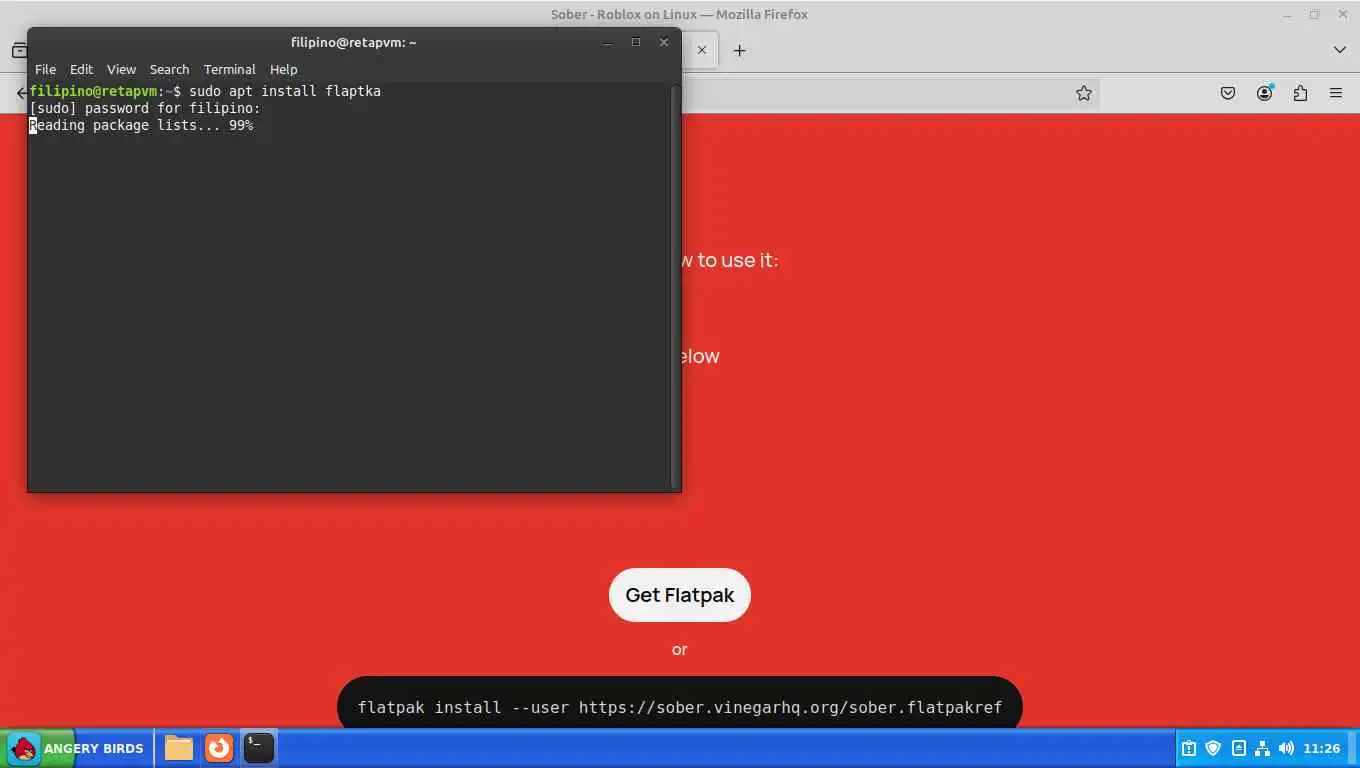Open the volume speaker tray icon
The image size is (1360, 768).
(x=1286, y=748)
